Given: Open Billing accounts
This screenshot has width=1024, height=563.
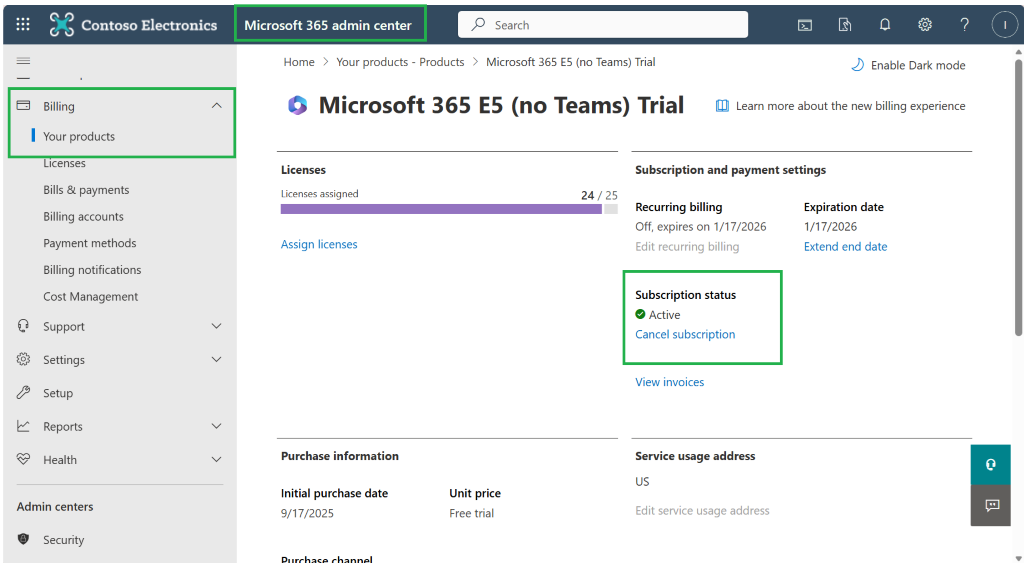Looking at the screenshot, I should (83, 216).
